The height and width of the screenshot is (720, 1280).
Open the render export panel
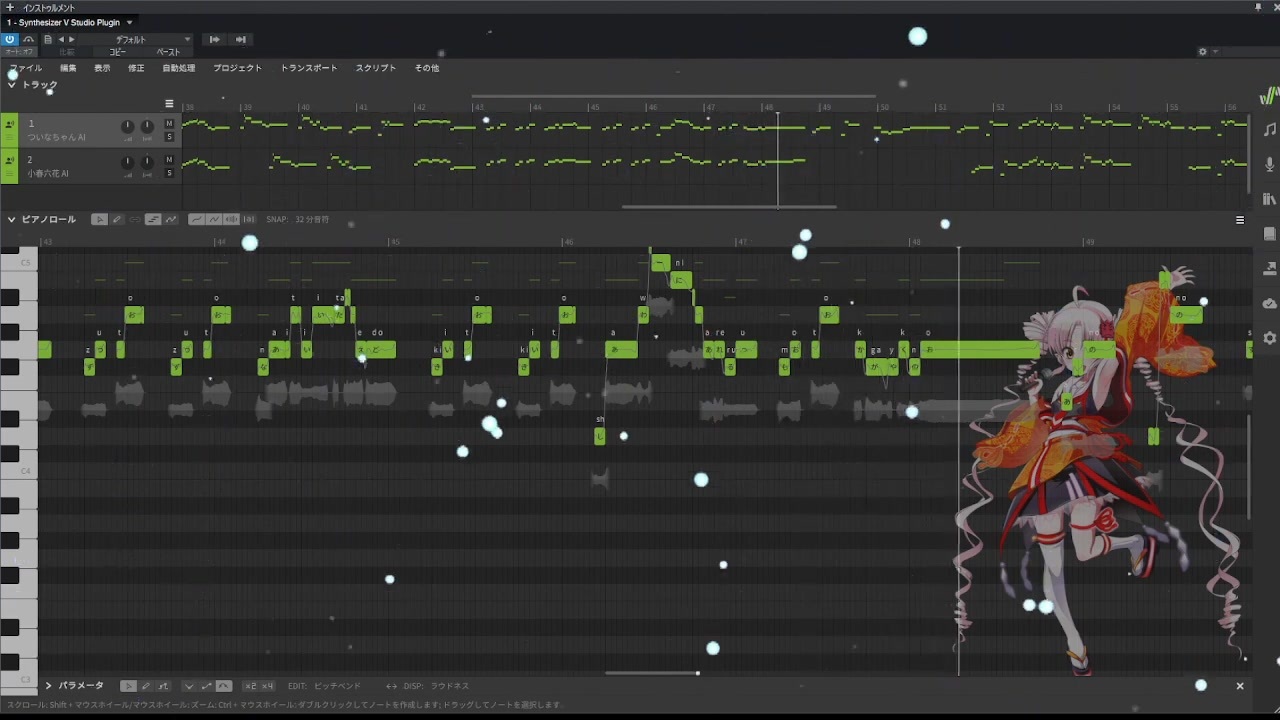click(x=1269, y=268)
